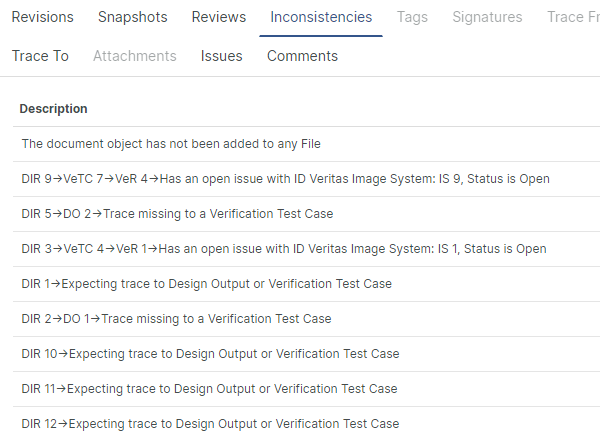Select the DIR 3 open issue row
Image resolution: width=600 pixels, height=440 pixels.
(284, 249)
